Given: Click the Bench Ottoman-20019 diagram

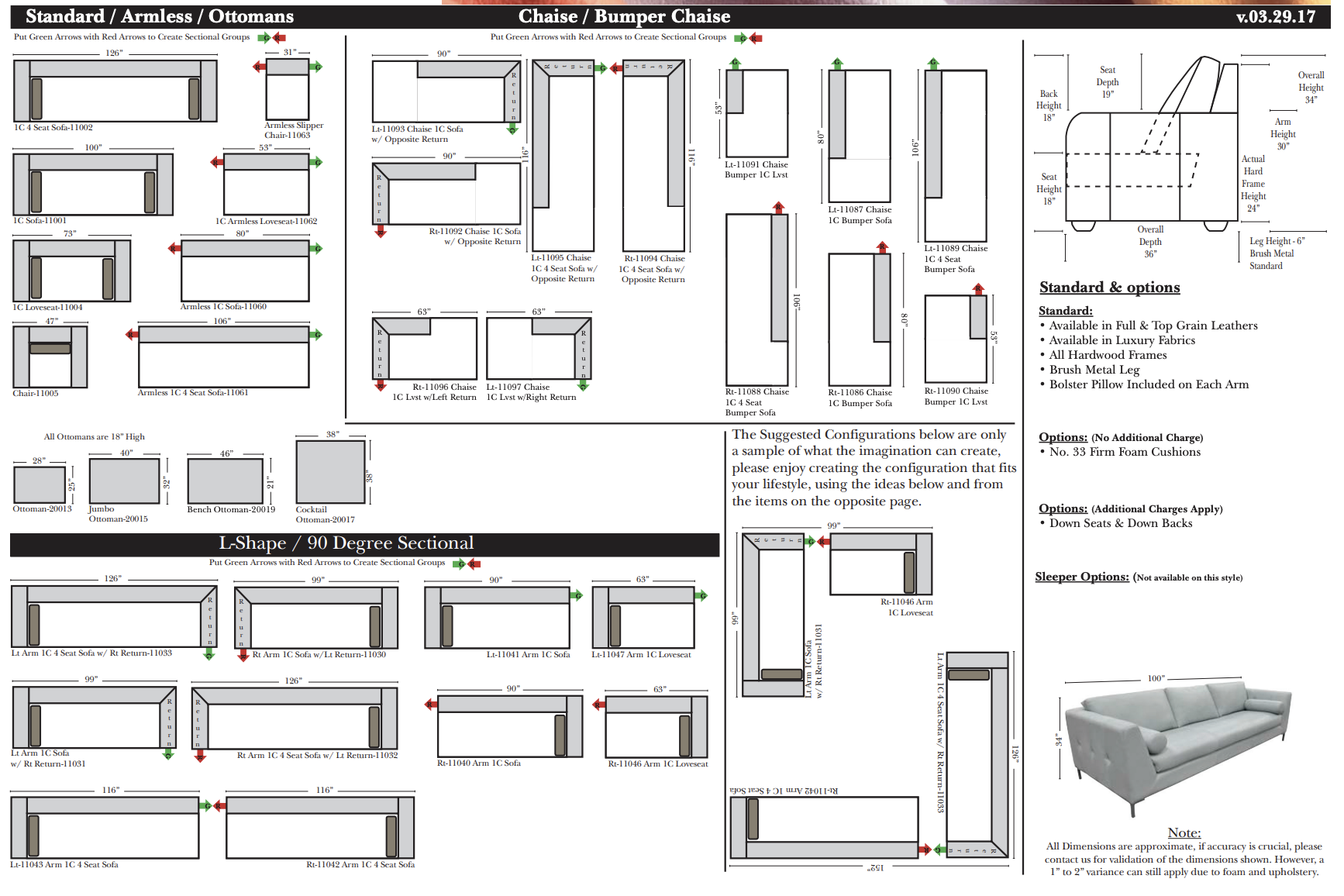Looking at the screenshot, I should tap(225, 481).
